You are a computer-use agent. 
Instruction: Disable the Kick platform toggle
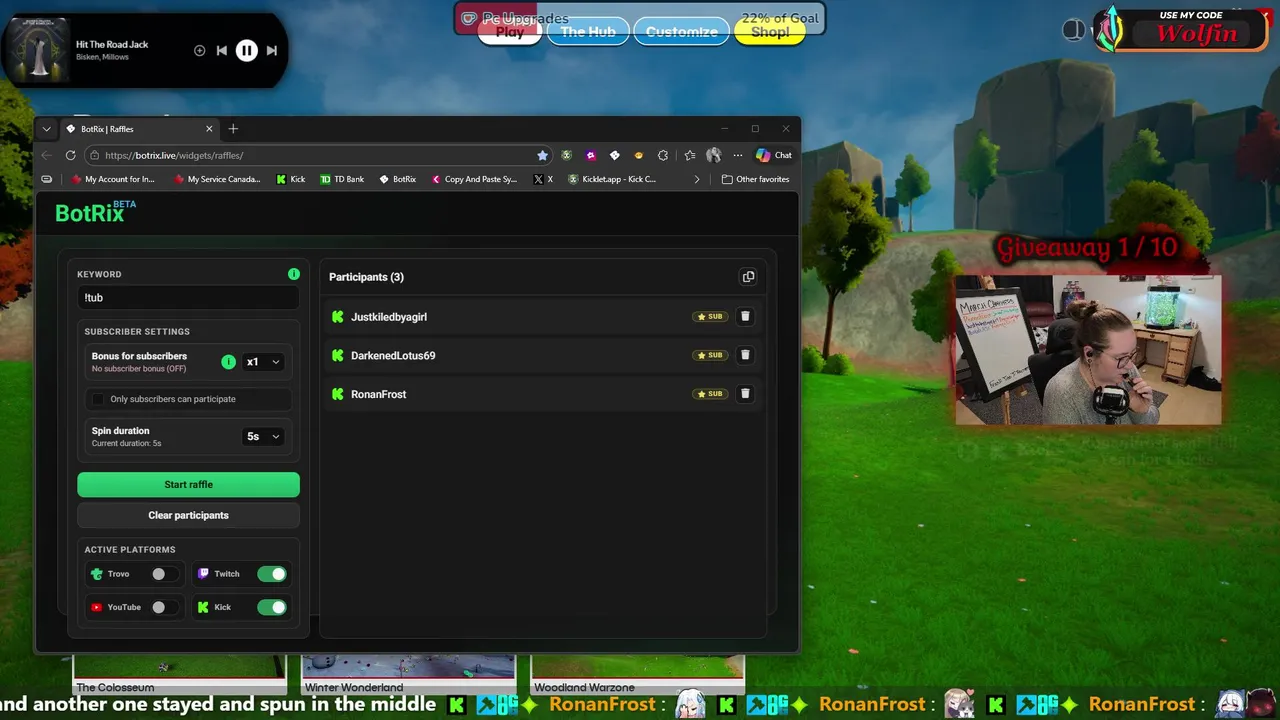pos(272,607)
